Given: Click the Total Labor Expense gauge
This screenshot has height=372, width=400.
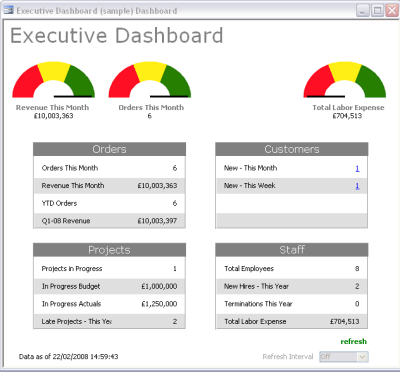Looking at the screenshot, I should (345, 80).
